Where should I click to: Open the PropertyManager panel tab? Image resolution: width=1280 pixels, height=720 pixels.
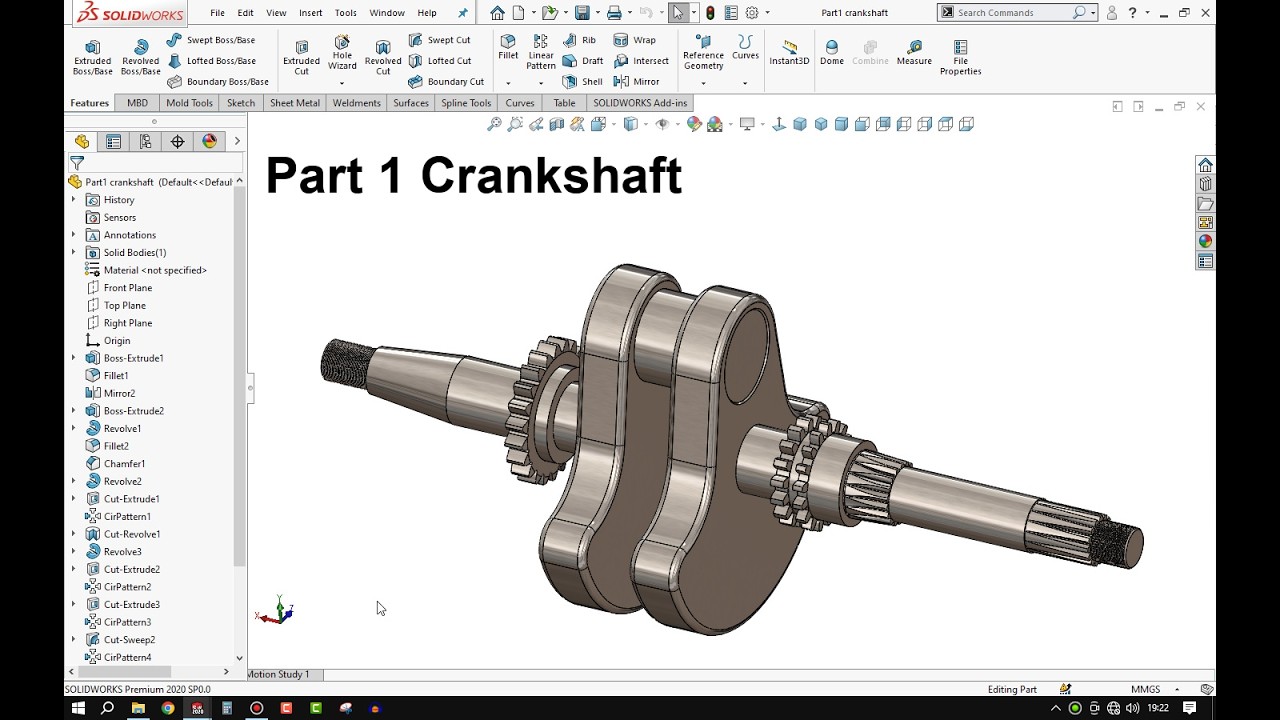(113, 142)
